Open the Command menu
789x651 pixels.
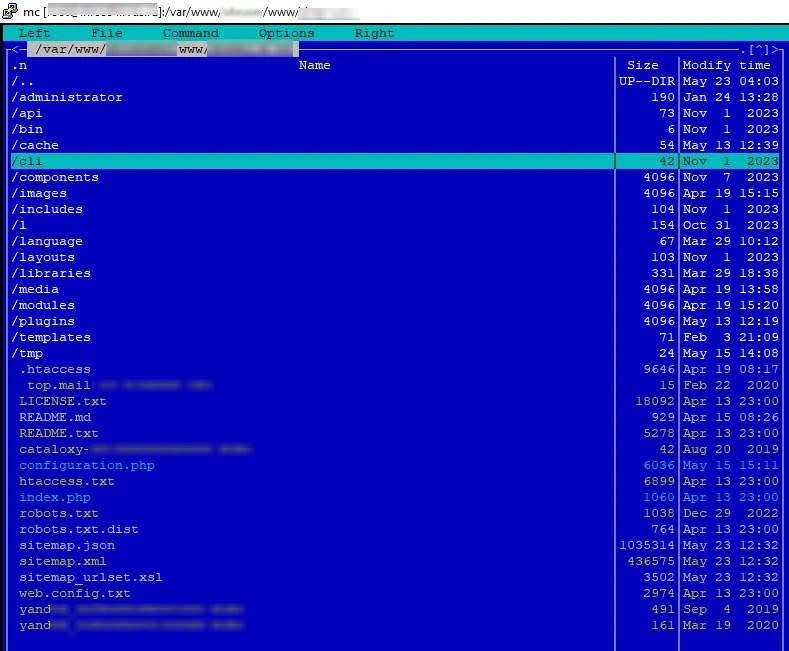pos(191,33)
